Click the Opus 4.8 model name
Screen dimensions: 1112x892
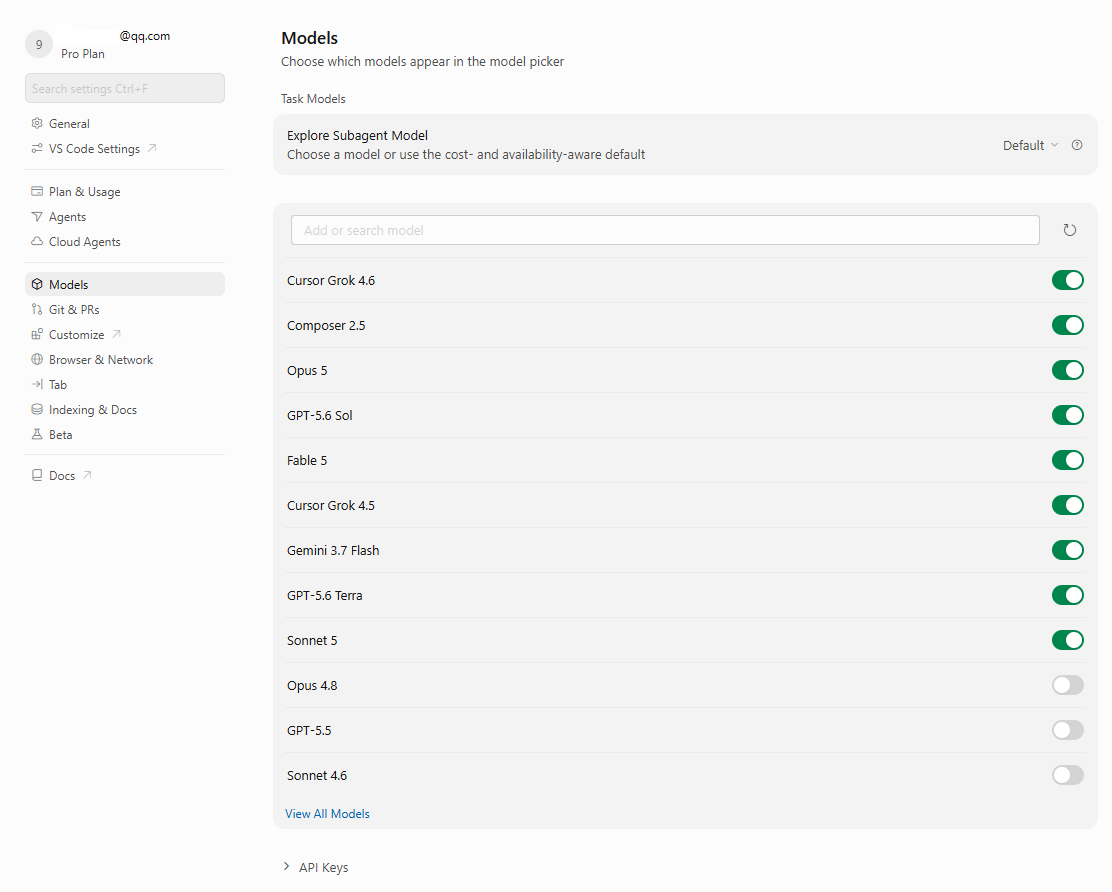(x=312, y=685)
